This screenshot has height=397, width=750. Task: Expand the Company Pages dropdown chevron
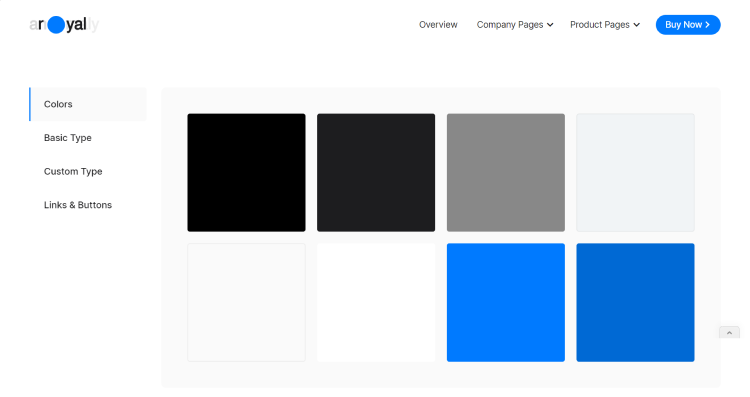pos(550,25)
